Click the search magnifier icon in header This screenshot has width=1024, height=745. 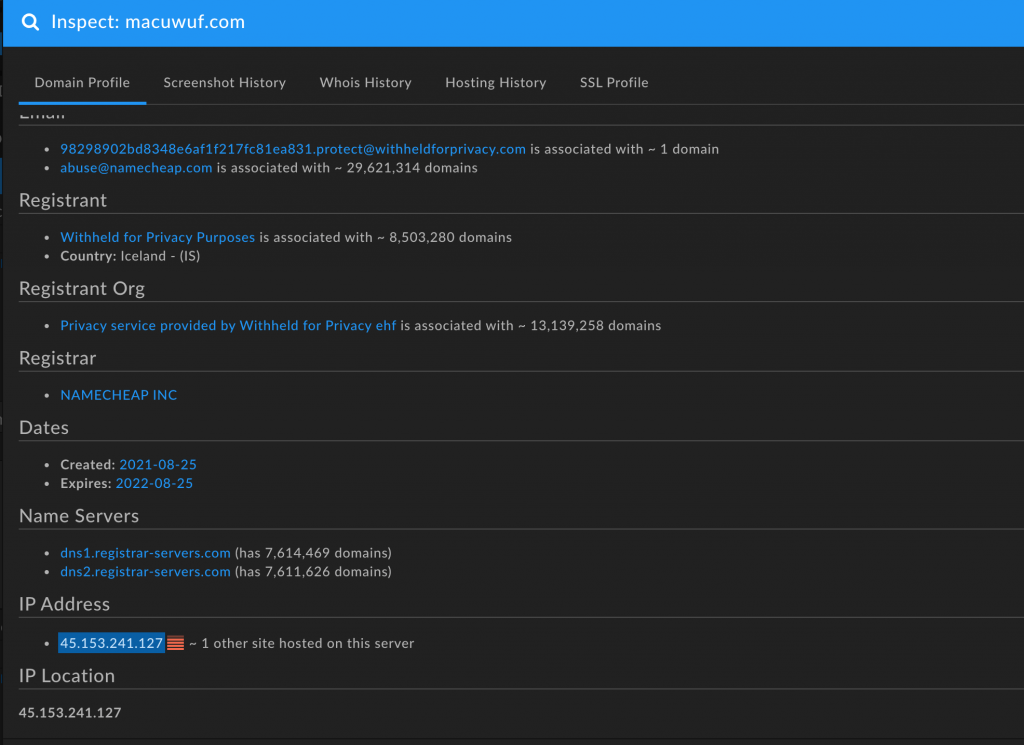point(31,22)
